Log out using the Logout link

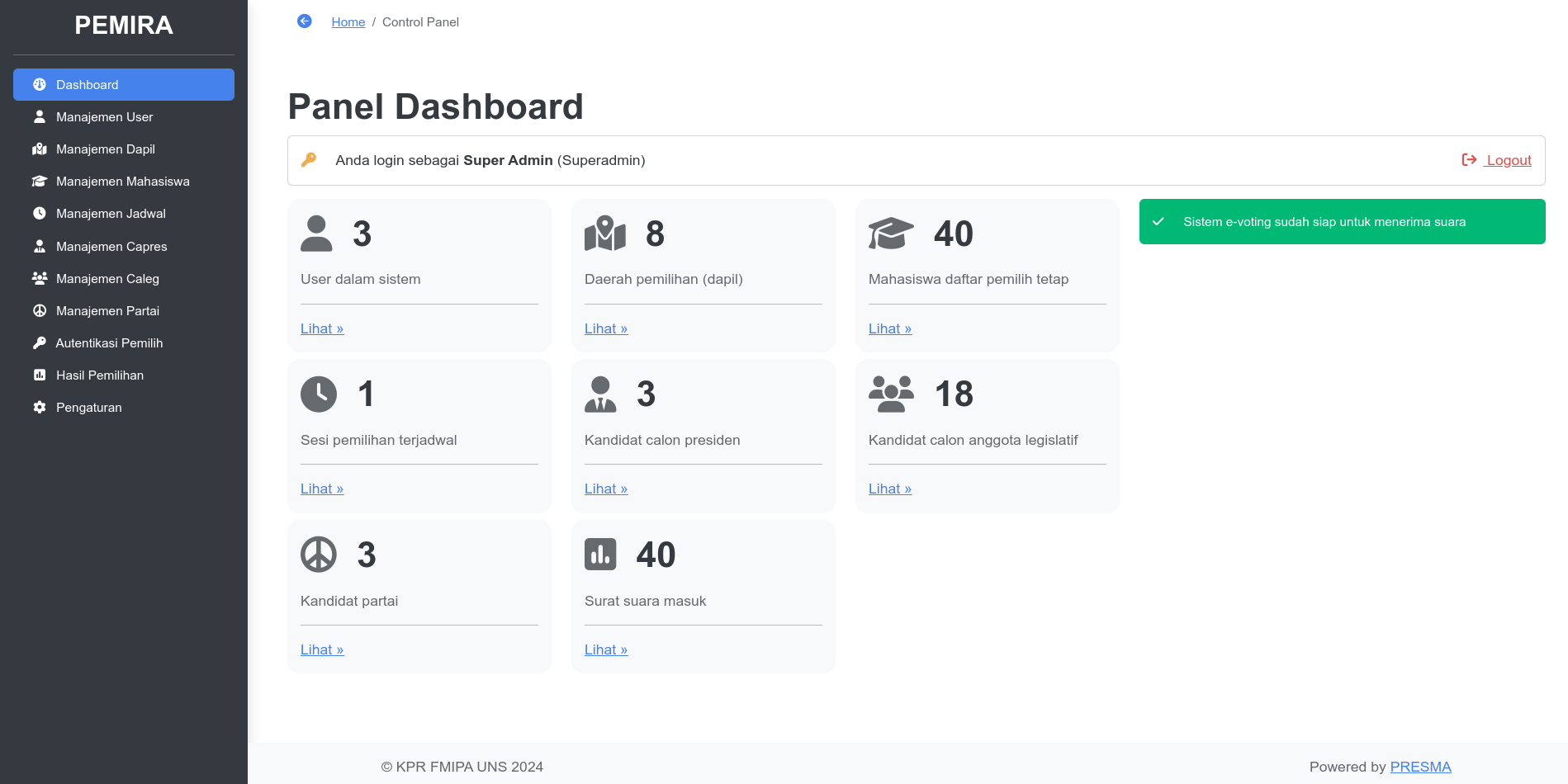coord(1508,160)
